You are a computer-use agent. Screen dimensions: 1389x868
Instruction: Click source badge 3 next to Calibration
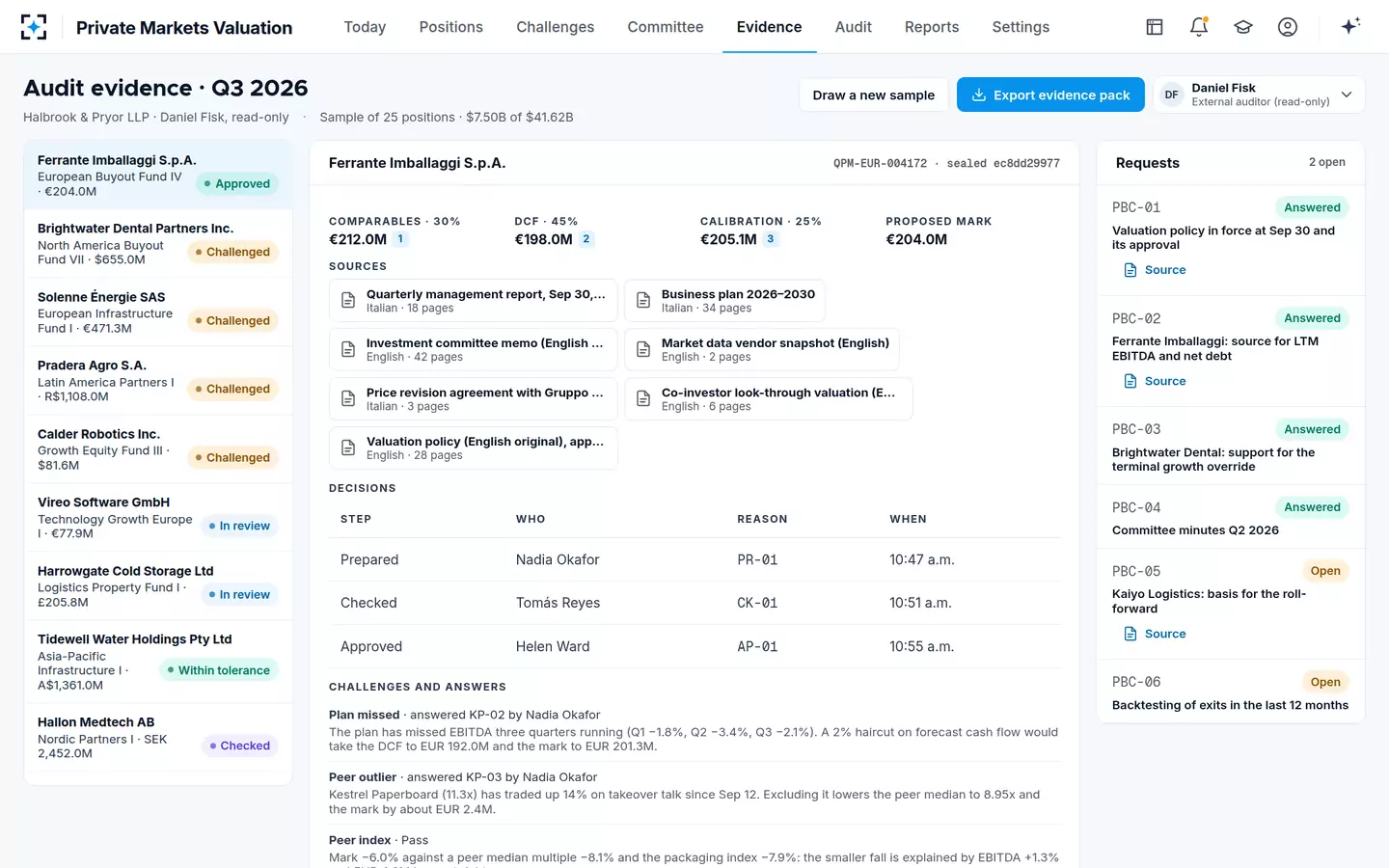point(770,239)
